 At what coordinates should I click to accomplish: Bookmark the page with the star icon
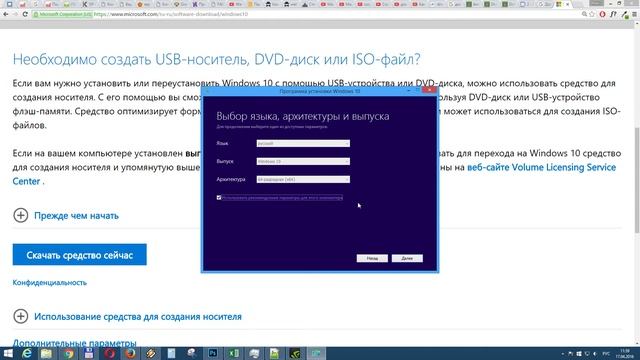pyautogui.click(x=592, y=14)
